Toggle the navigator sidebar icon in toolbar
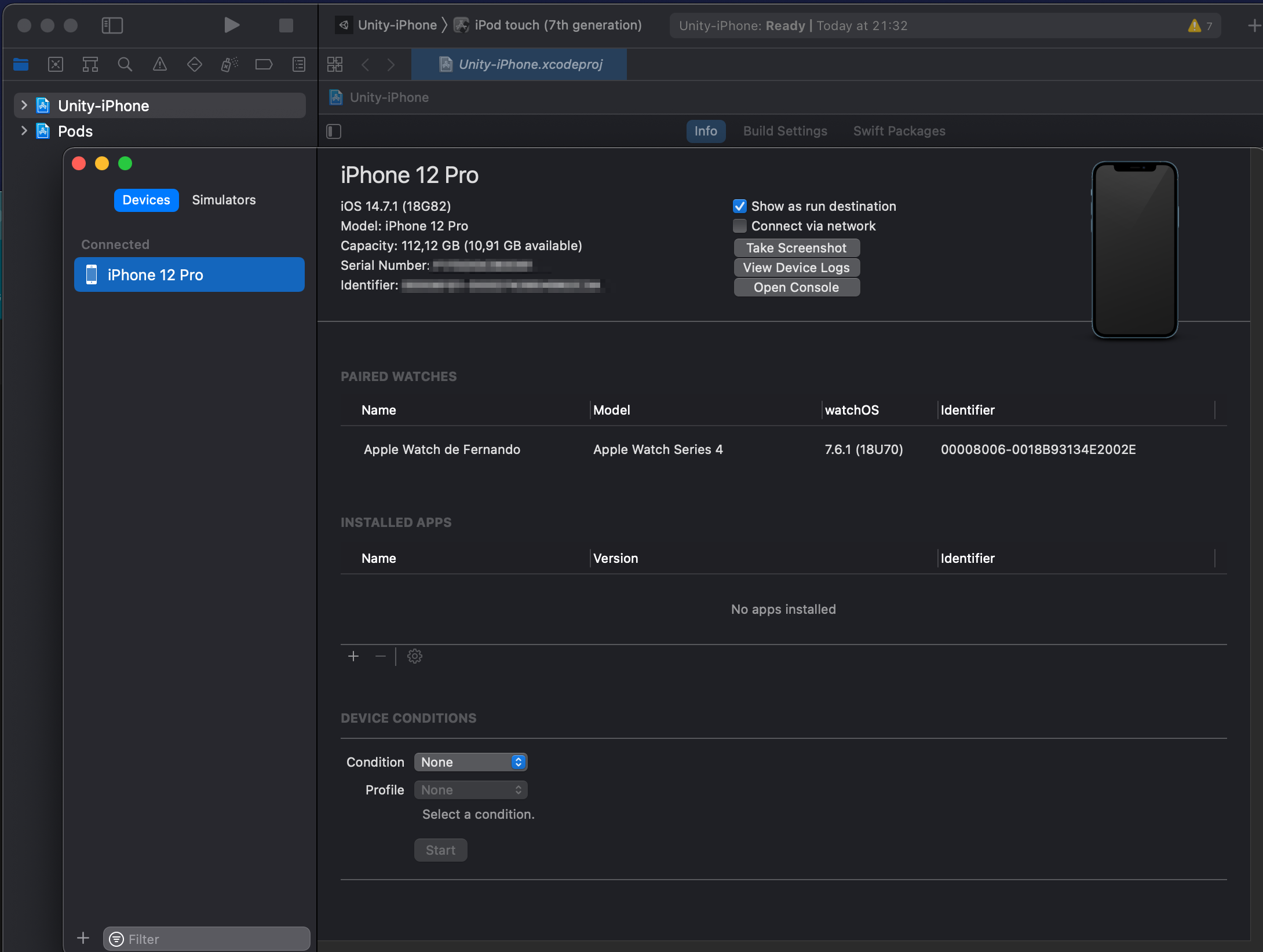Viewport: 1263px width, 952px height. coord(112,25)
